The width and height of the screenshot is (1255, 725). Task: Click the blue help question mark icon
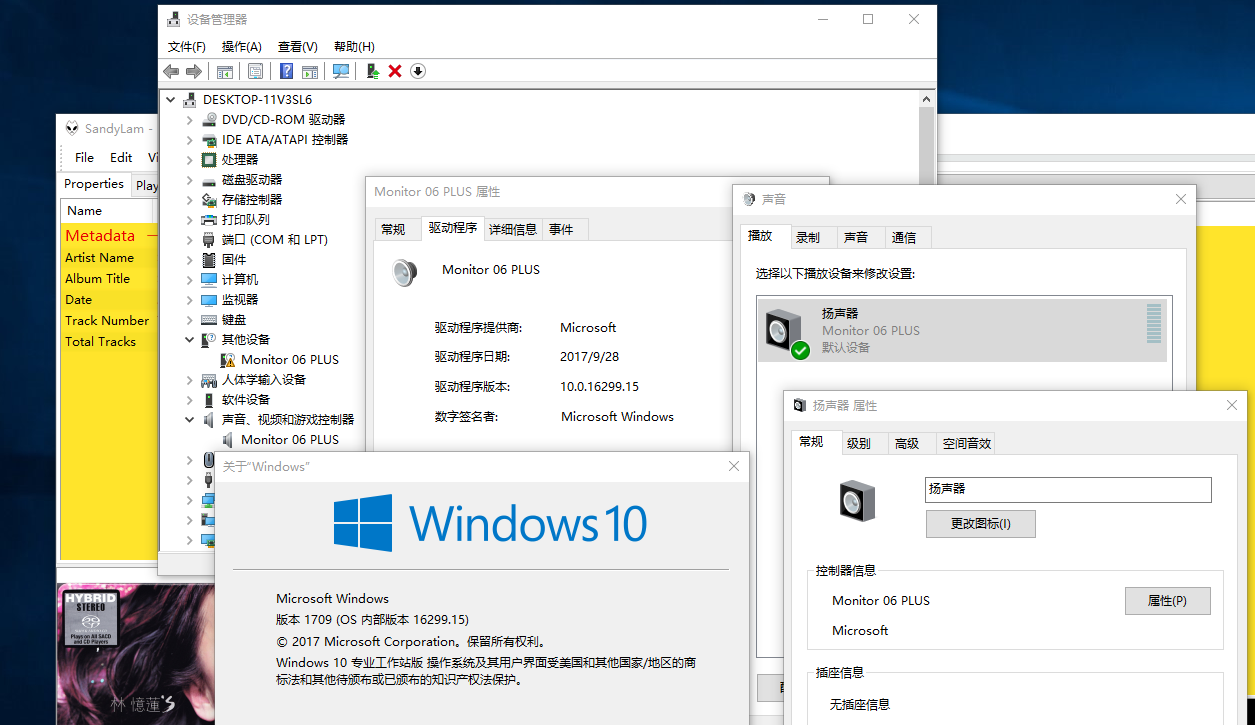286,71
